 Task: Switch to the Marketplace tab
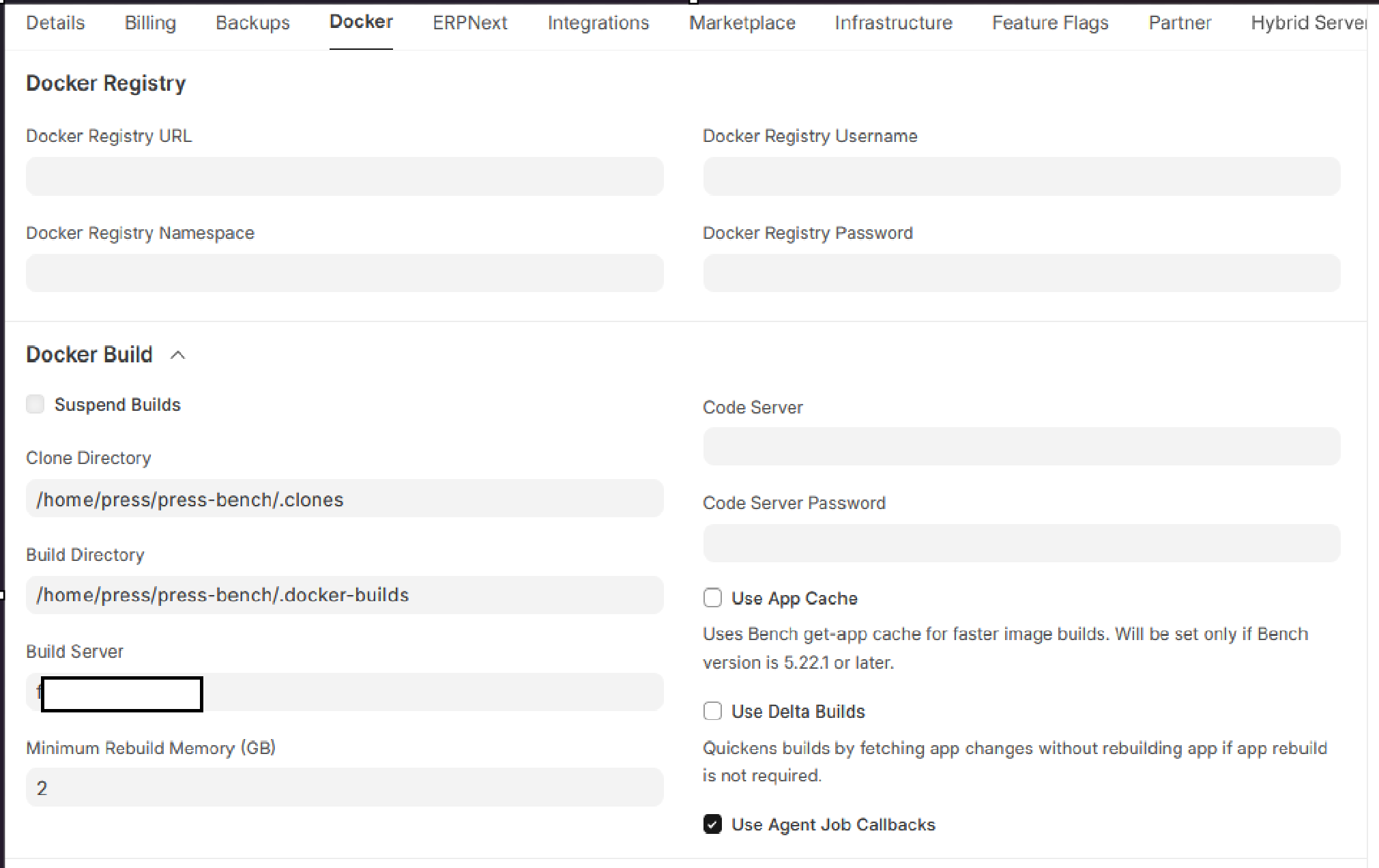[x=742, y=23]
